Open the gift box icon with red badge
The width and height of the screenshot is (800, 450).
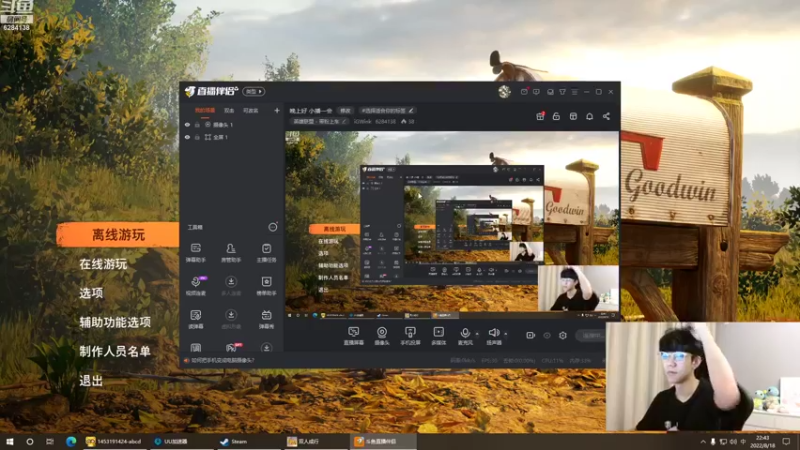pos(540,116)
